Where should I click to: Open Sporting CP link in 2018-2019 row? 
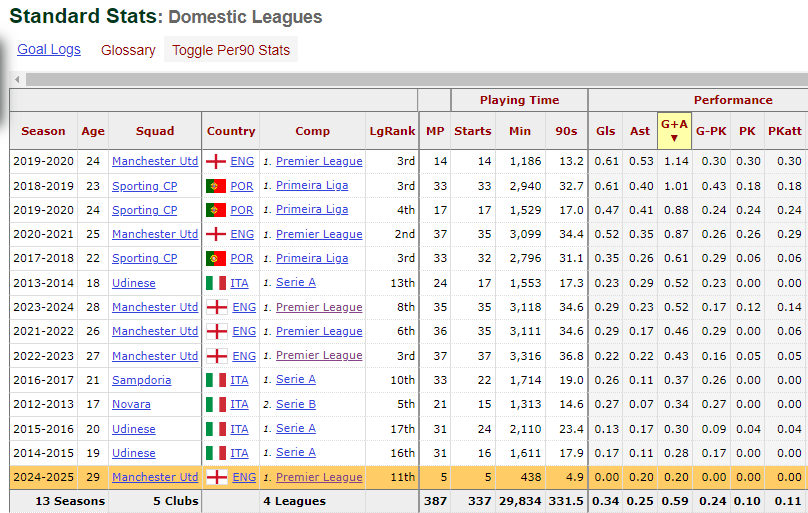[x=145, y=186]
